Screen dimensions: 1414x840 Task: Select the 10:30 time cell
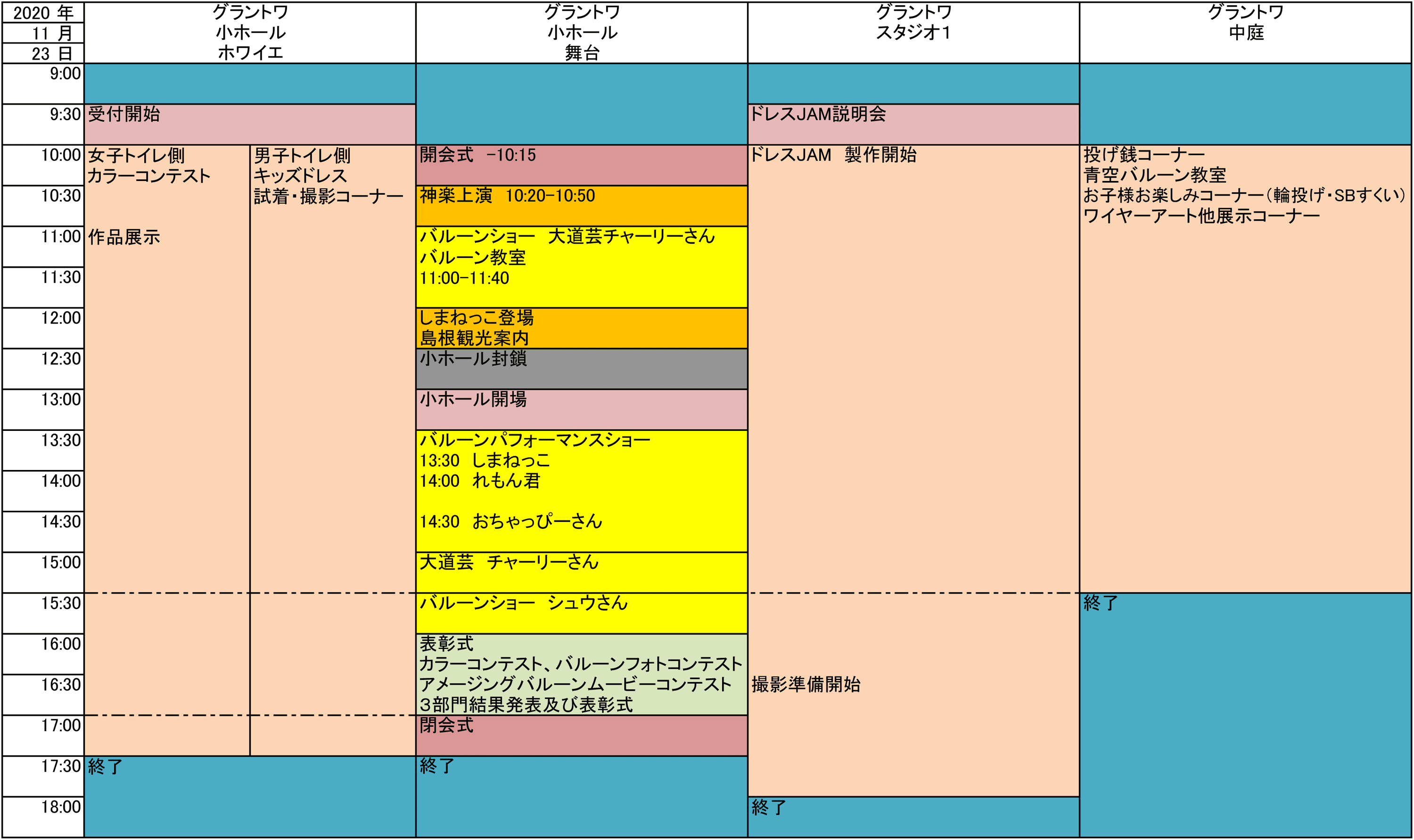pos(43,206)
